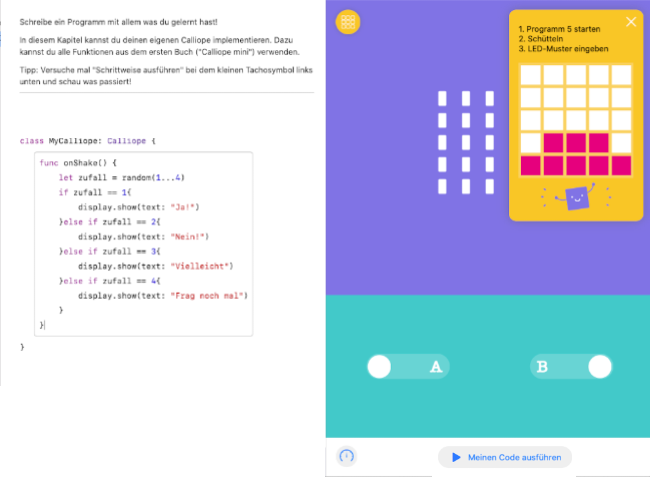The width and height of the screenshot is (650, 477).
Task: Toggle white first cell in fourth pattern row
Action: [x=531, y=143]
